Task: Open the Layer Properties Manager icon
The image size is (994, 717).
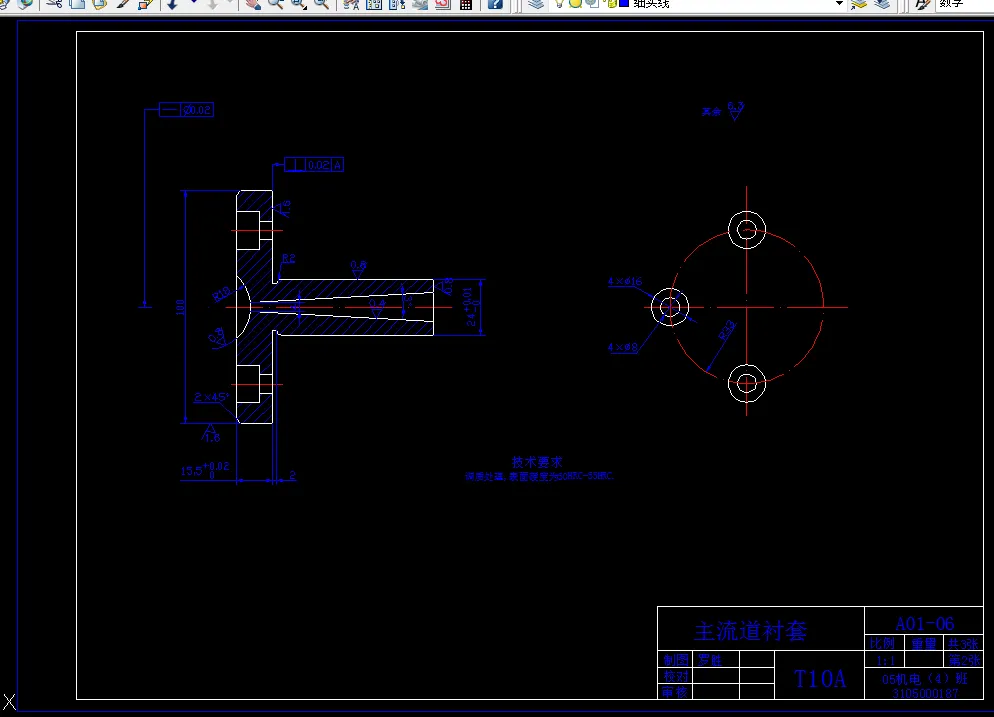Action: (x=536, y=4)
